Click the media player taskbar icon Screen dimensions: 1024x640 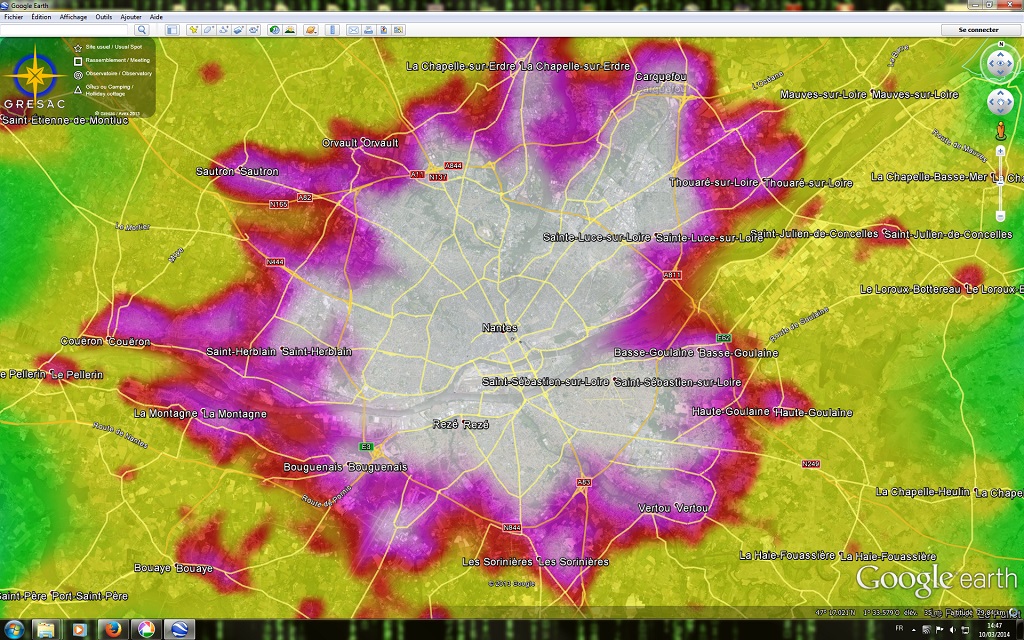click(79, 630)
